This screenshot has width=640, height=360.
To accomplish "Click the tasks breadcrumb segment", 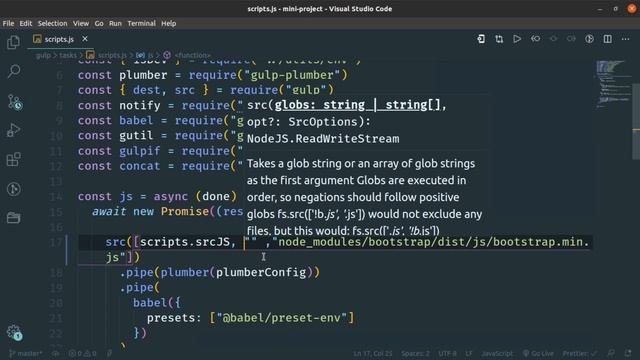I will click(x=68, y=55).
